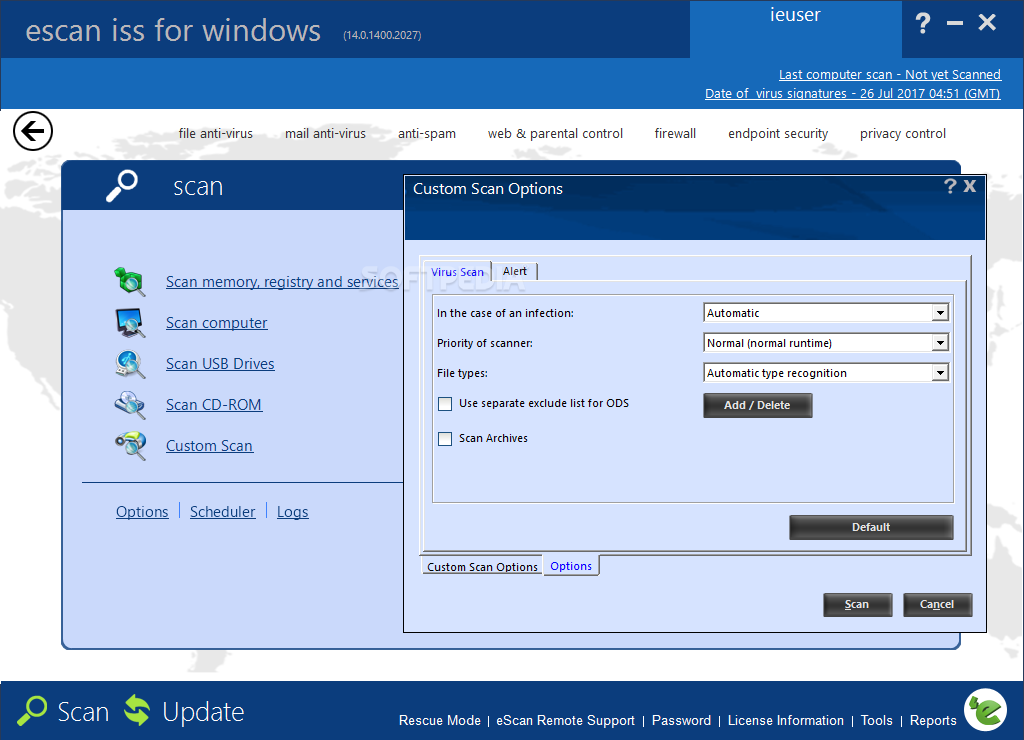The image size is (1024, 740).
Task: Open the Options link under the scan list
Action: point(142,511)
